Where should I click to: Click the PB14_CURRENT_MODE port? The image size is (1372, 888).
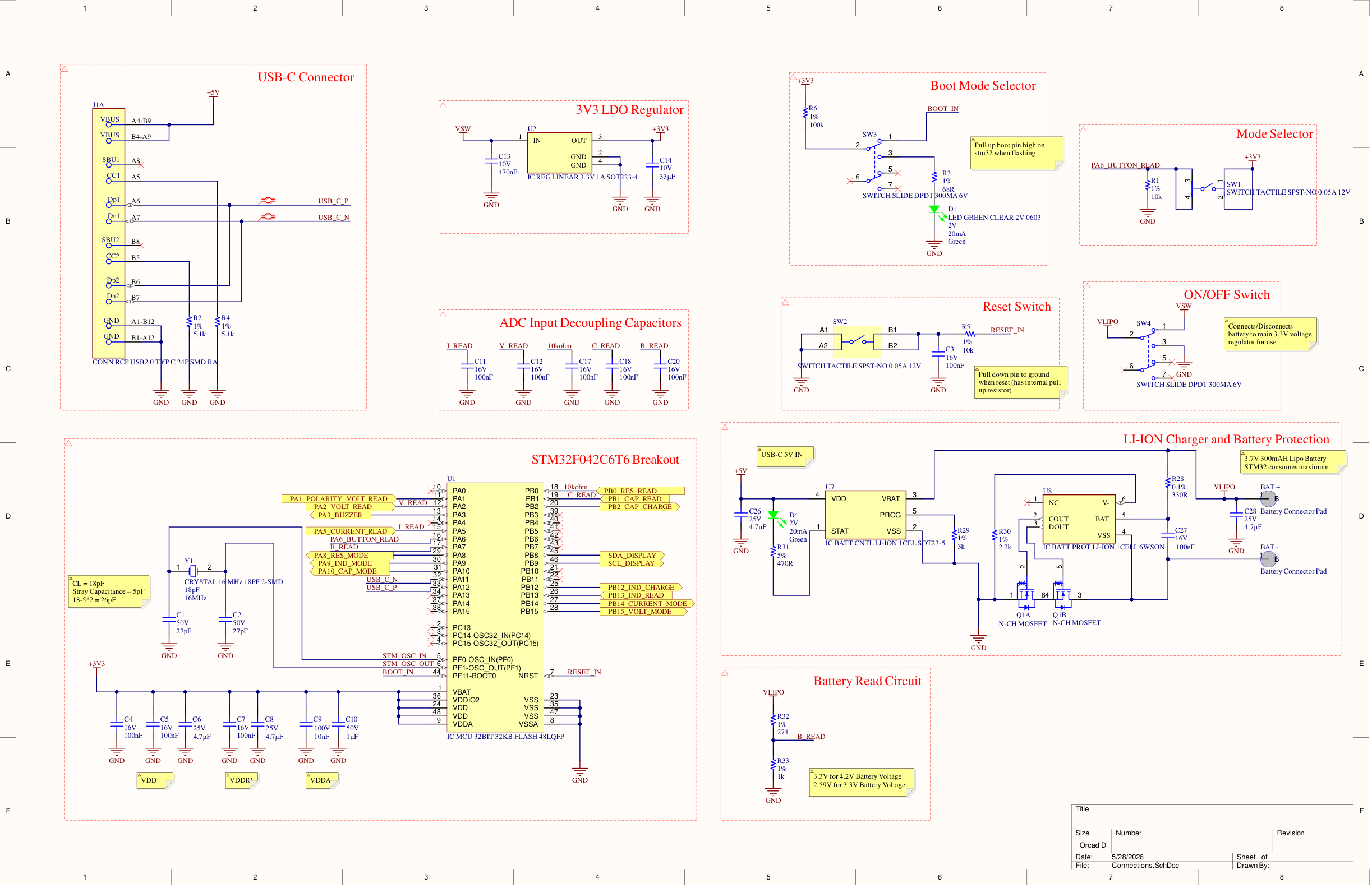(647, 604)
